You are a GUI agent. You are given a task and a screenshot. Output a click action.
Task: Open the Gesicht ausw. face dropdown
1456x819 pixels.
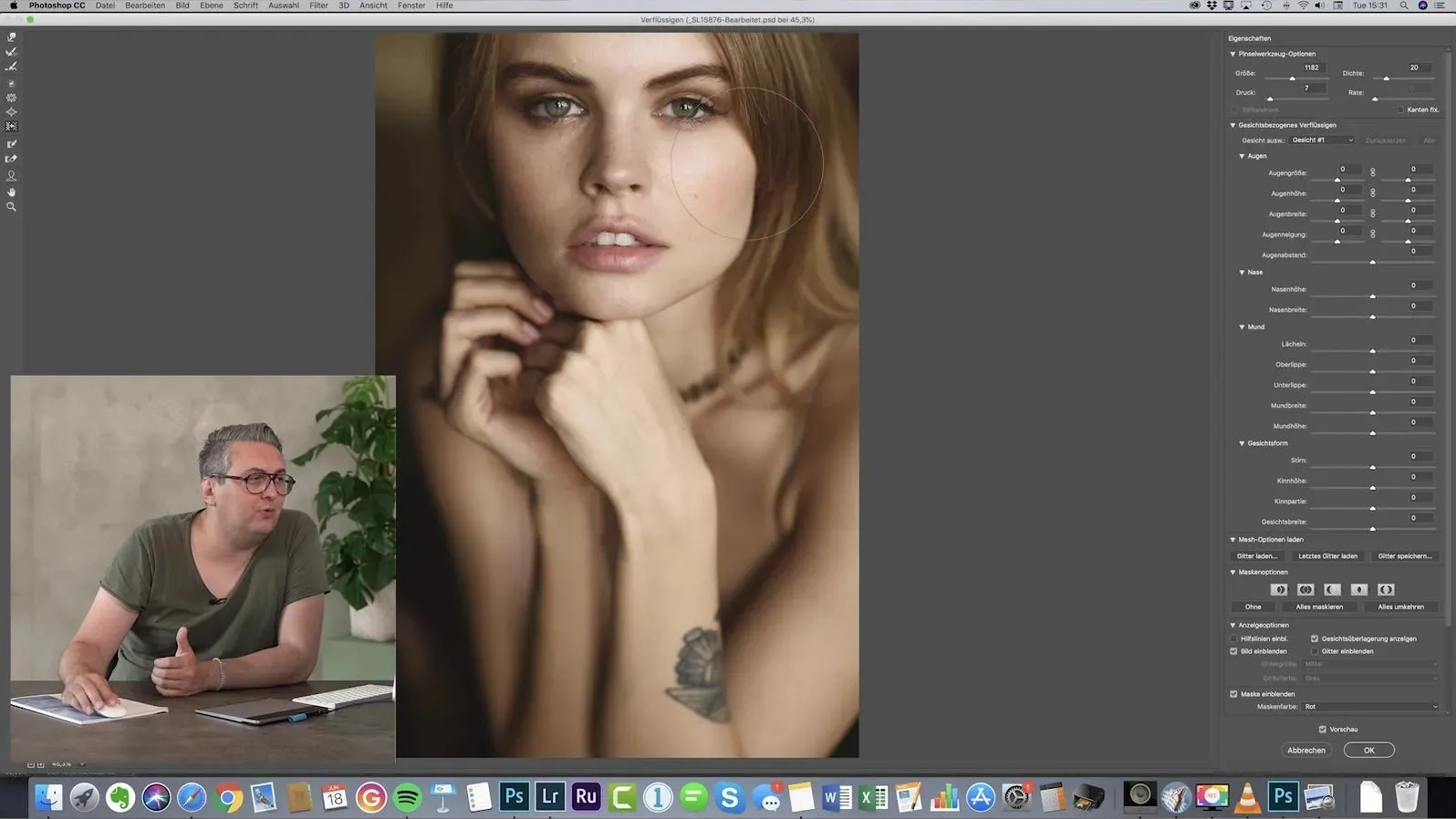[1322, 140]
